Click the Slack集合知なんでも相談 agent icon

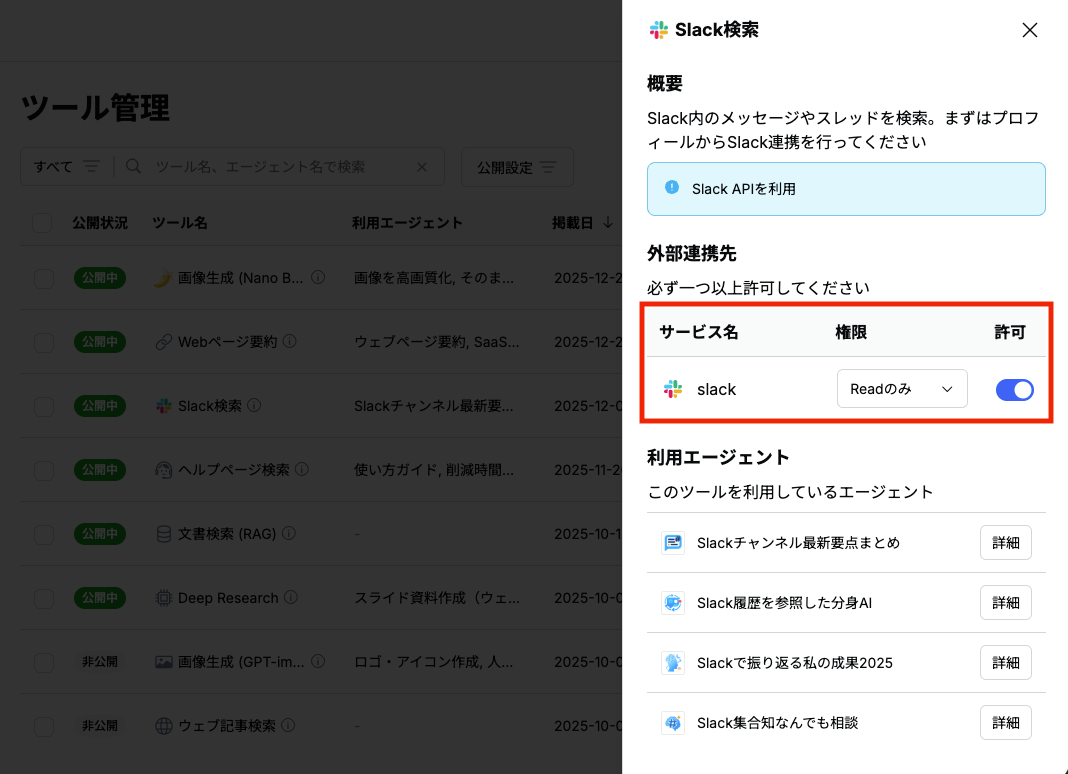(x=673, y=723)
